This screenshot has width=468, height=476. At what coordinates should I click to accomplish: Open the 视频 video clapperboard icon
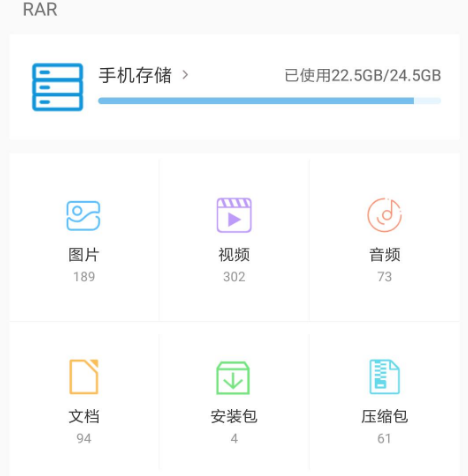click(234, 215)
